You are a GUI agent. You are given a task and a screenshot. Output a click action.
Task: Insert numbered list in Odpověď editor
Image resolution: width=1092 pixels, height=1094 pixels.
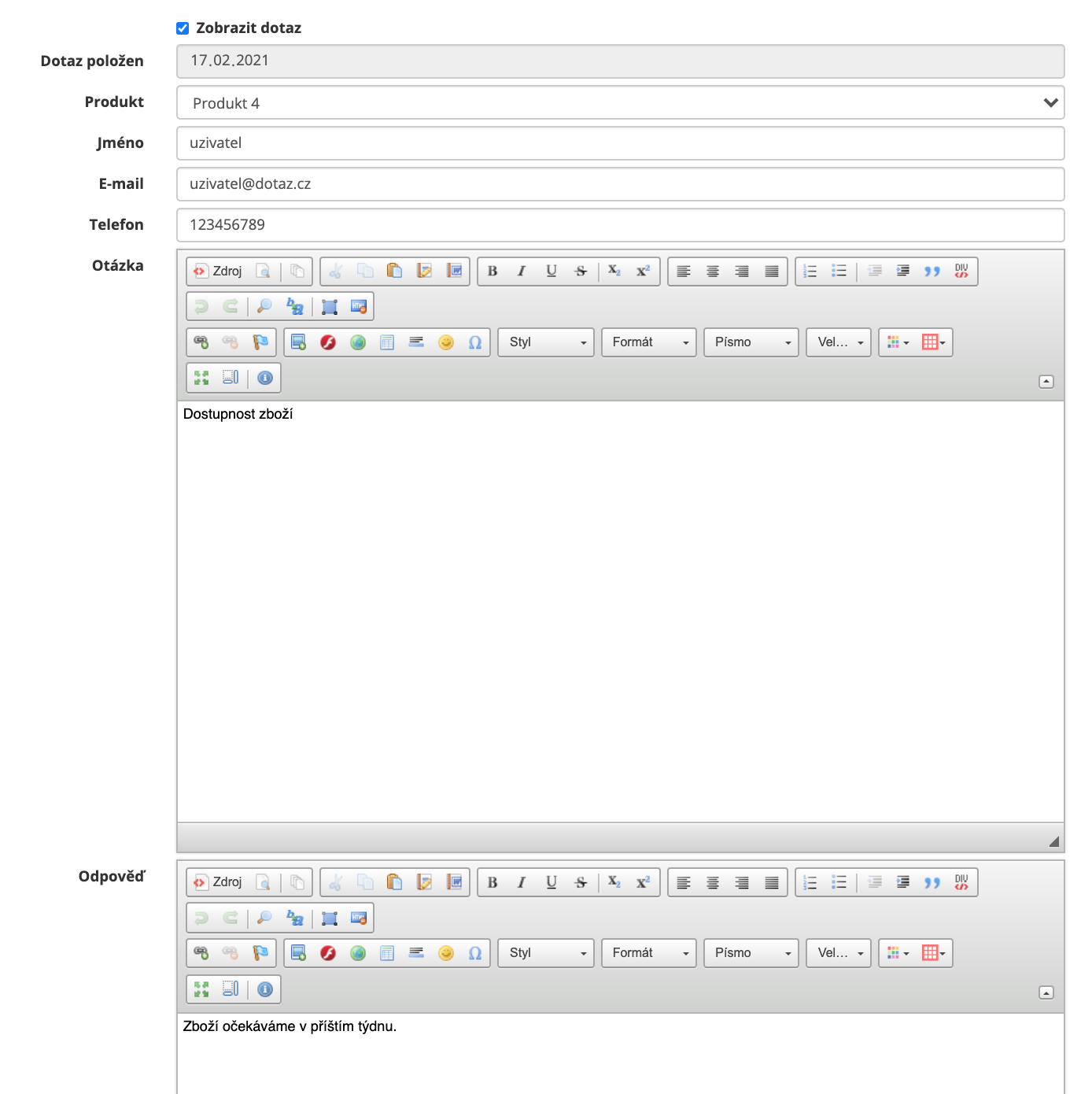(x=810, y=882)
